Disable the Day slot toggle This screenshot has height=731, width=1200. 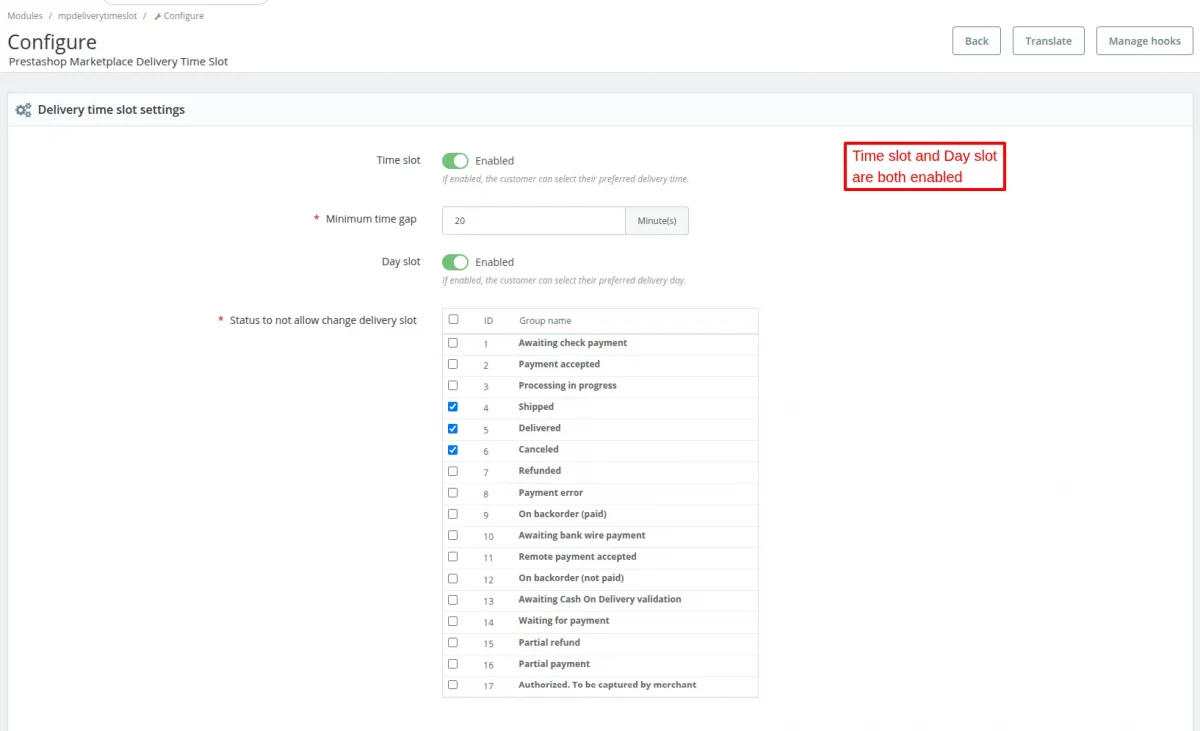click(x=455, y=262)
